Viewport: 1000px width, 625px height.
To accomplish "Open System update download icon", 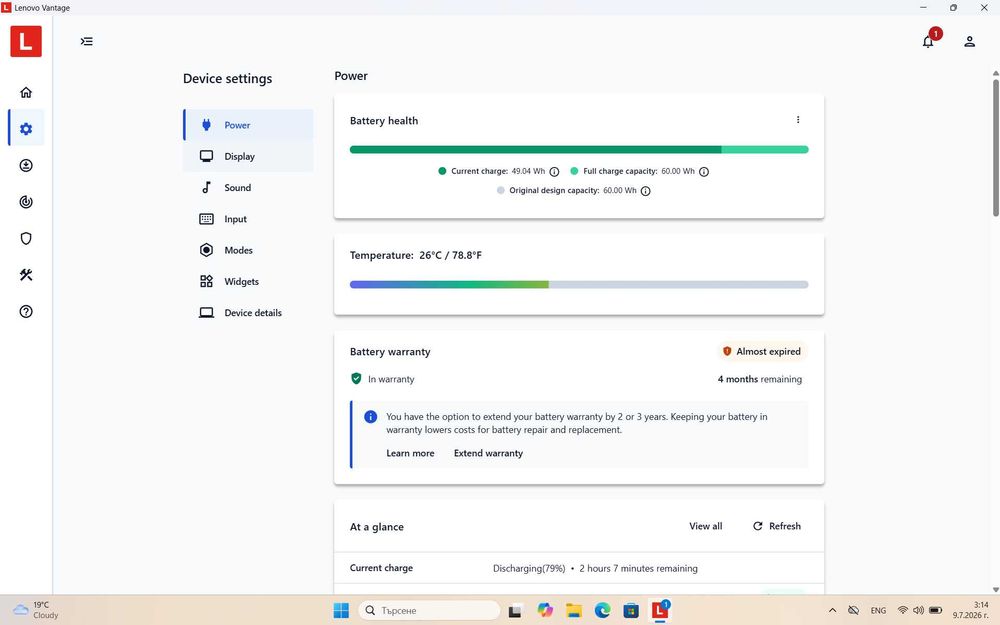I will 26,166.
